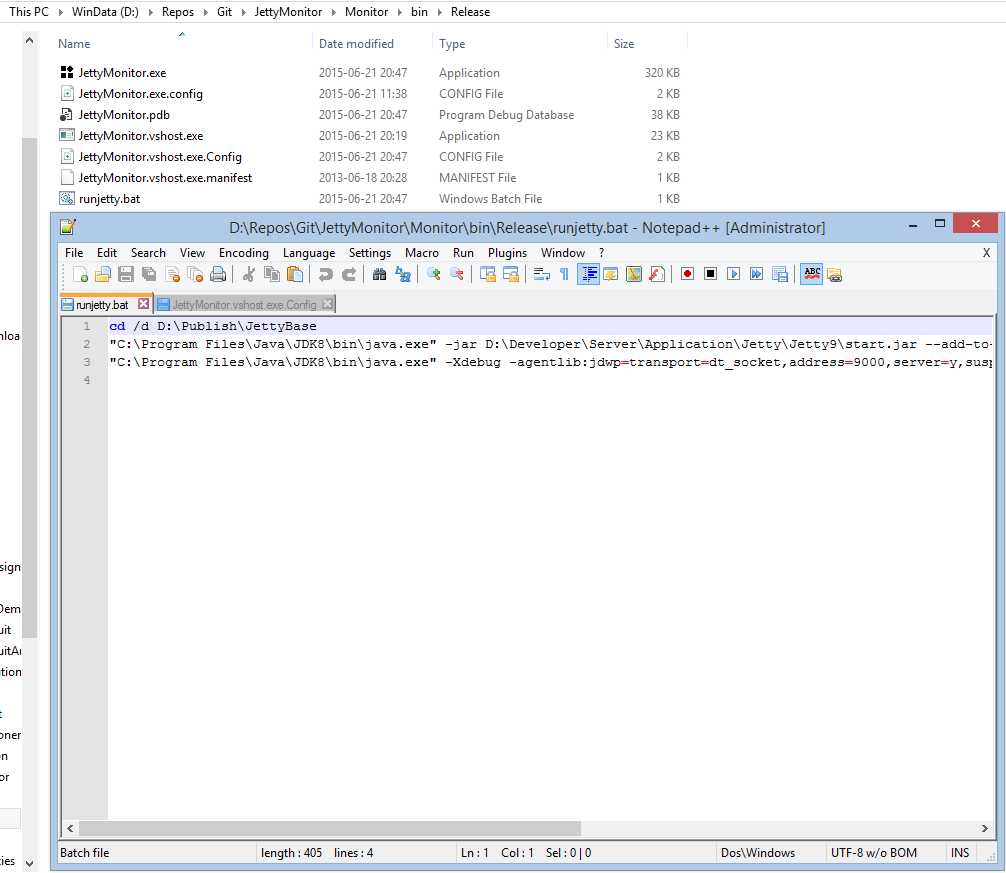The height and width of the screenshot is (873, 1006).
Task: Open the Language menu
Action: click(309, 253)
